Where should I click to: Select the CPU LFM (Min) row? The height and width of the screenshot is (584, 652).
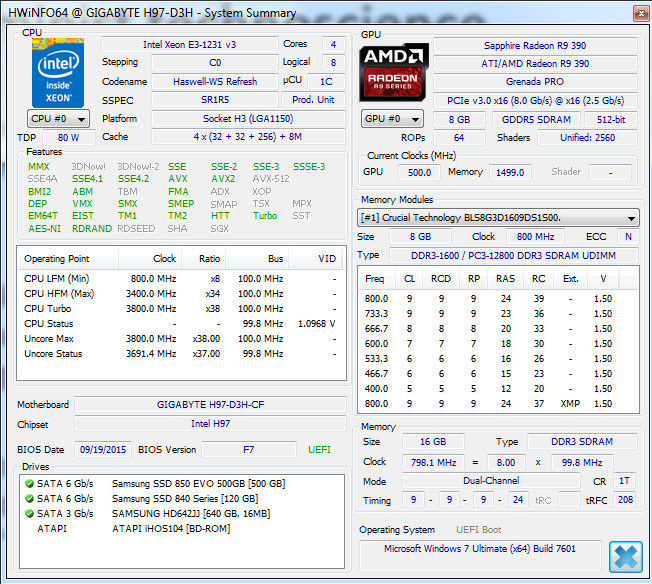180,279
